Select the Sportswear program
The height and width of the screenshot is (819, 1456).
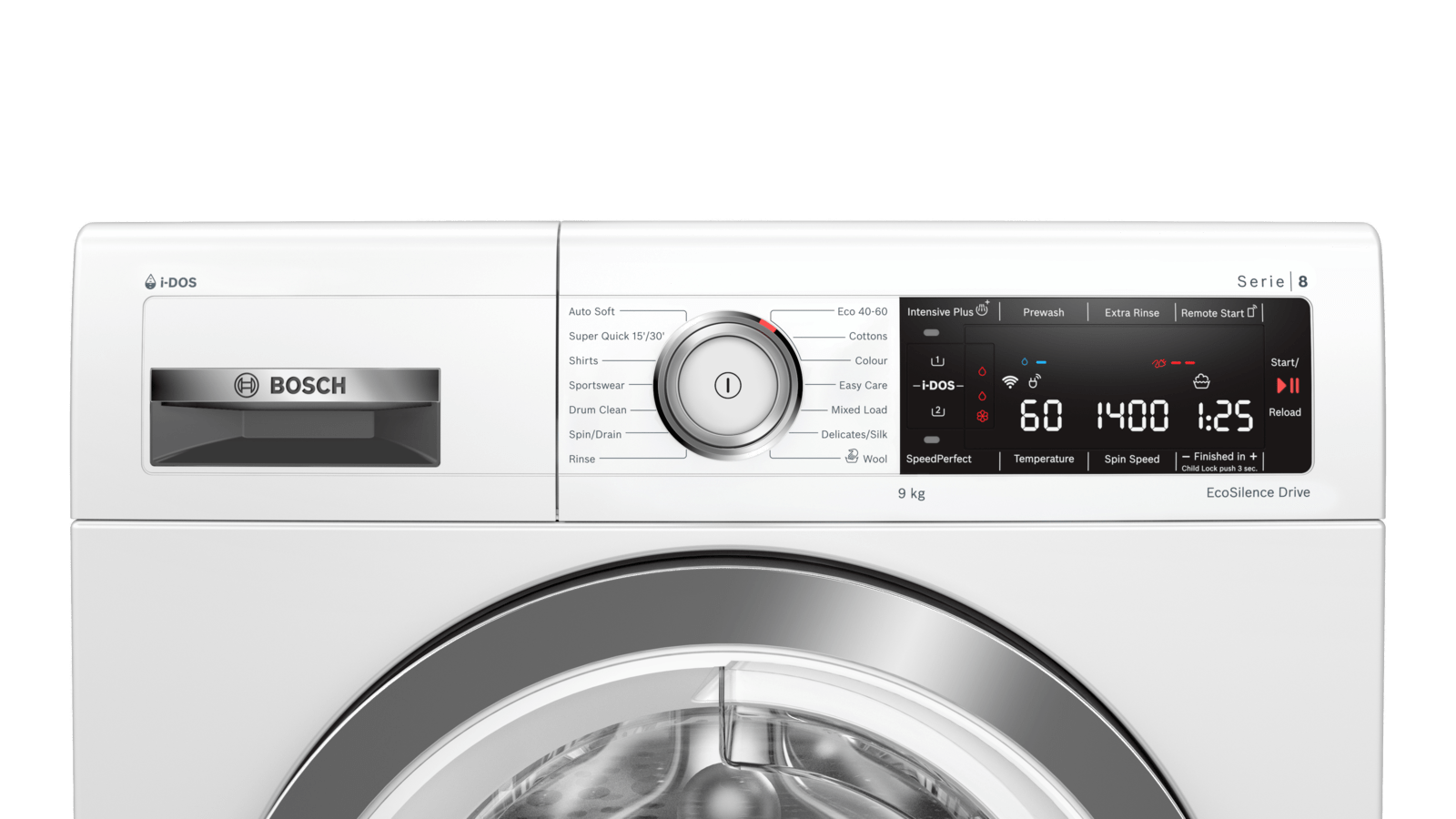596,385
